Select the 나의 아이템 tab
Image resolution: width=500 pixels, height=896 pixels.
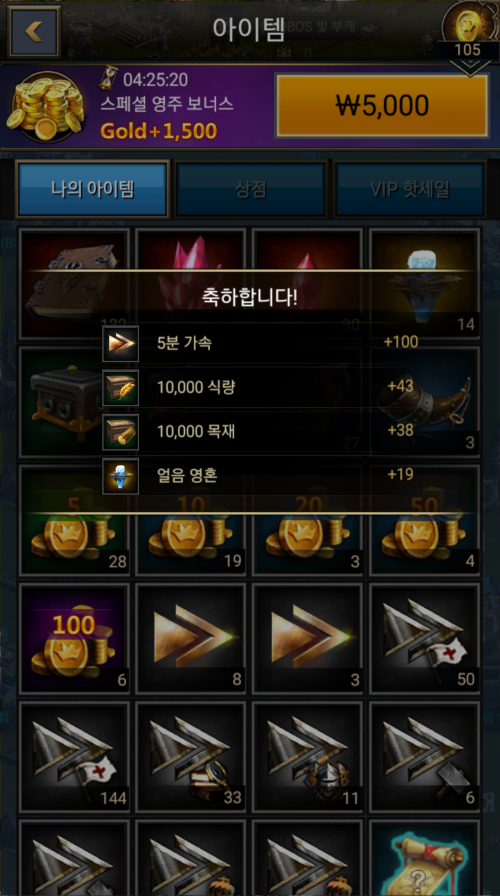tap(93, 190)
